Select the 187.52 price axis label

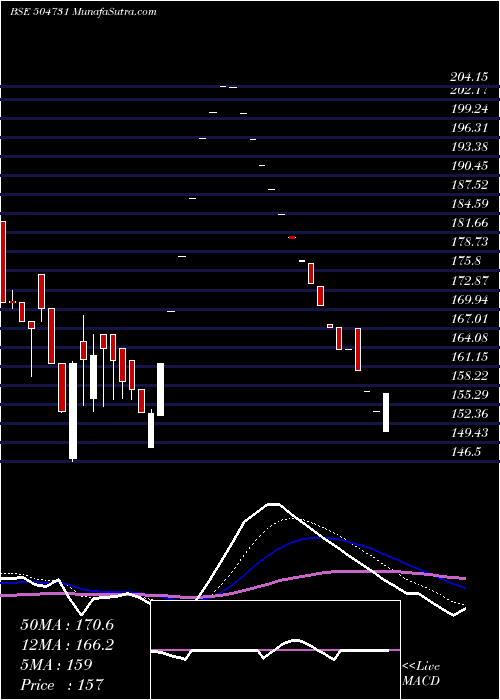point(469,185)
